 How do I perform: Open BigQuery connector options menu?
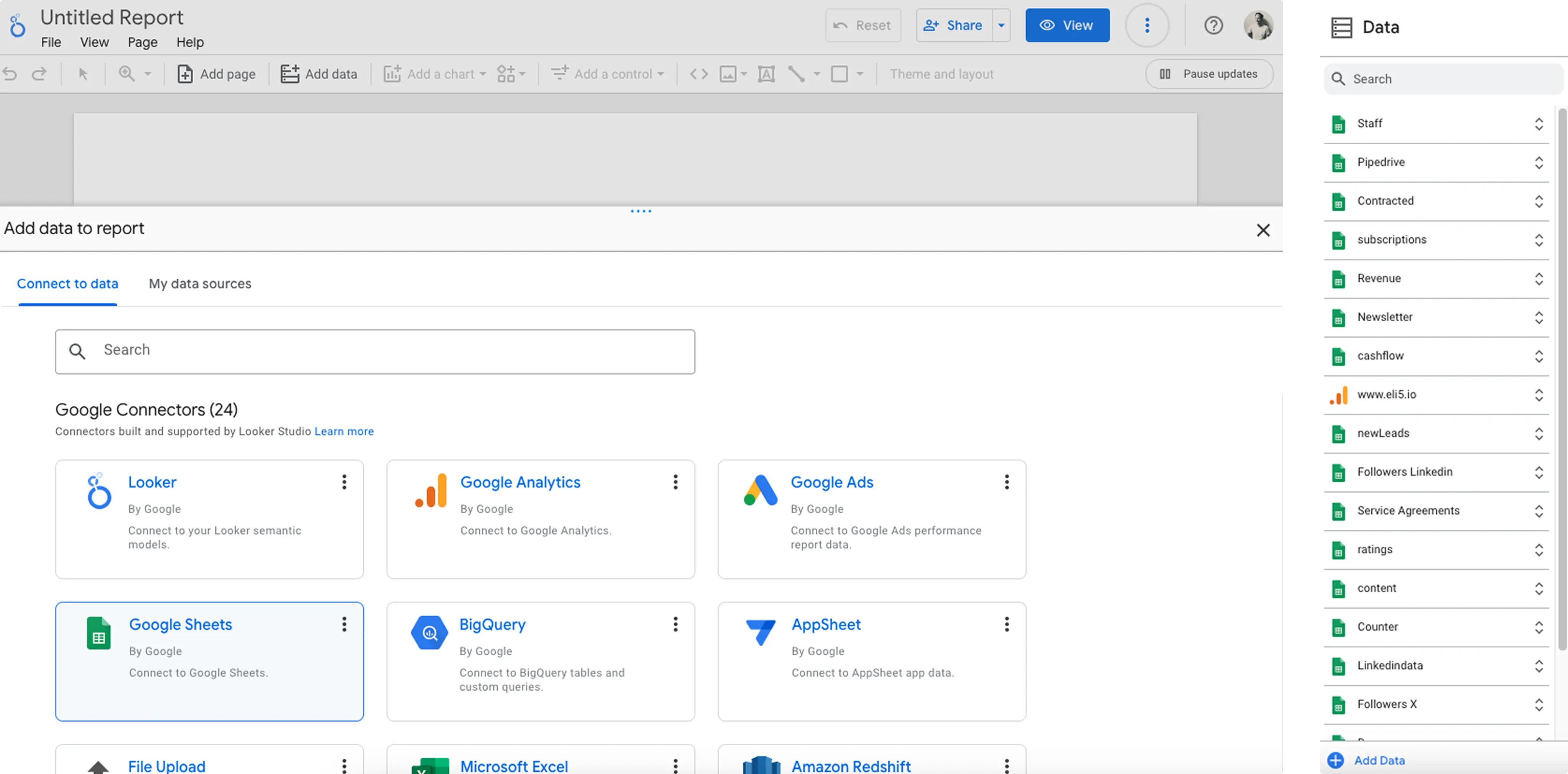(x=675, y=624)
